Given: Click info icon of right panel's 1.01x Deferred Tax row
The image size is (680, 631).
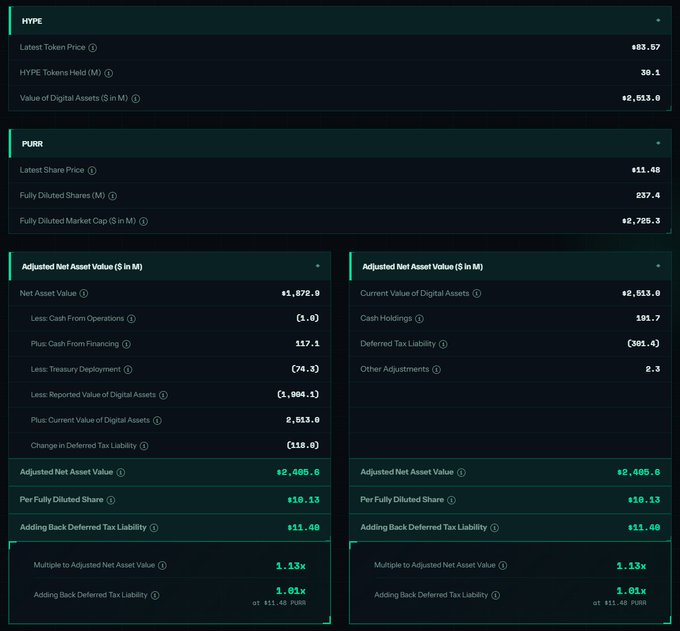Looking at the screenshot, I should click(x=495, y=595).
